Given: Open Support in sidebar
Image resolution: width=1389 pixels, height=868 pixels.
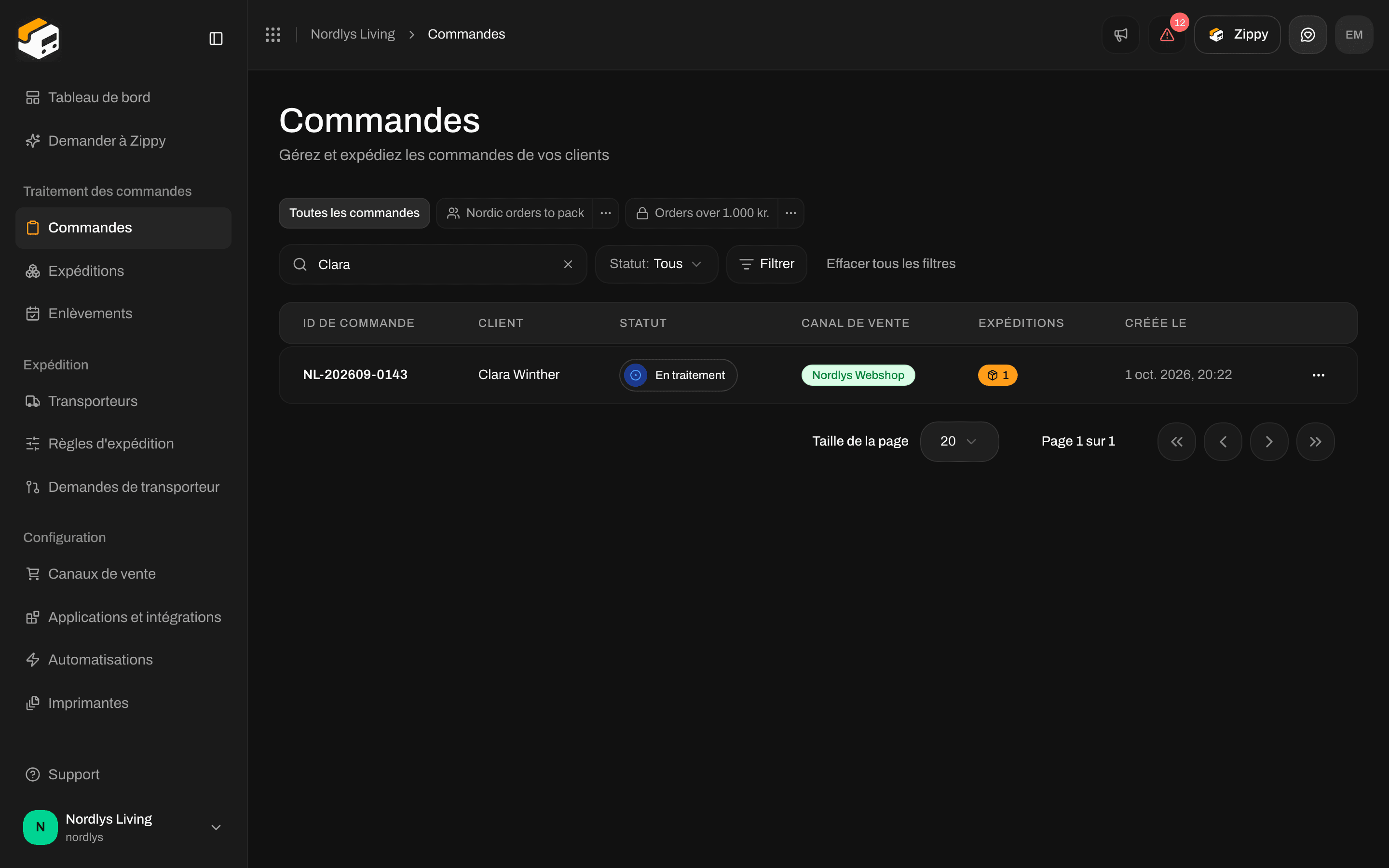Looking at the screenshot, I should coord(123,774).
